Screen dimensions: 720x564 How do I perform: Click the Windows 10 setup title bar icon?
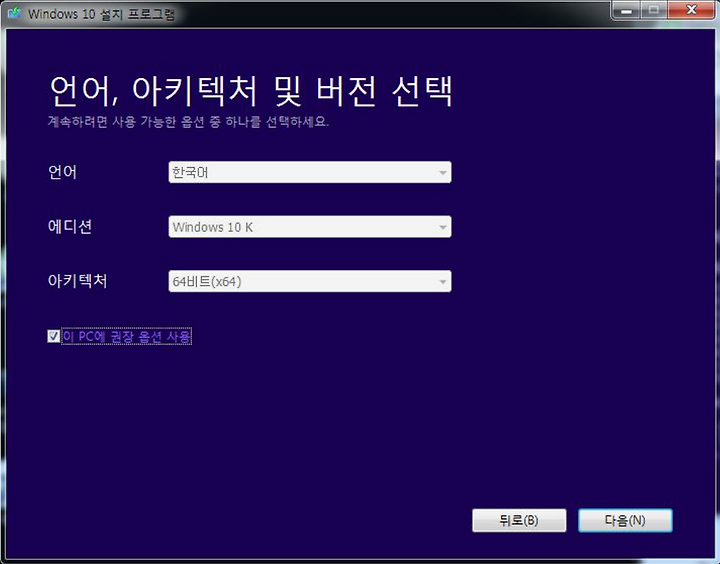14,12
